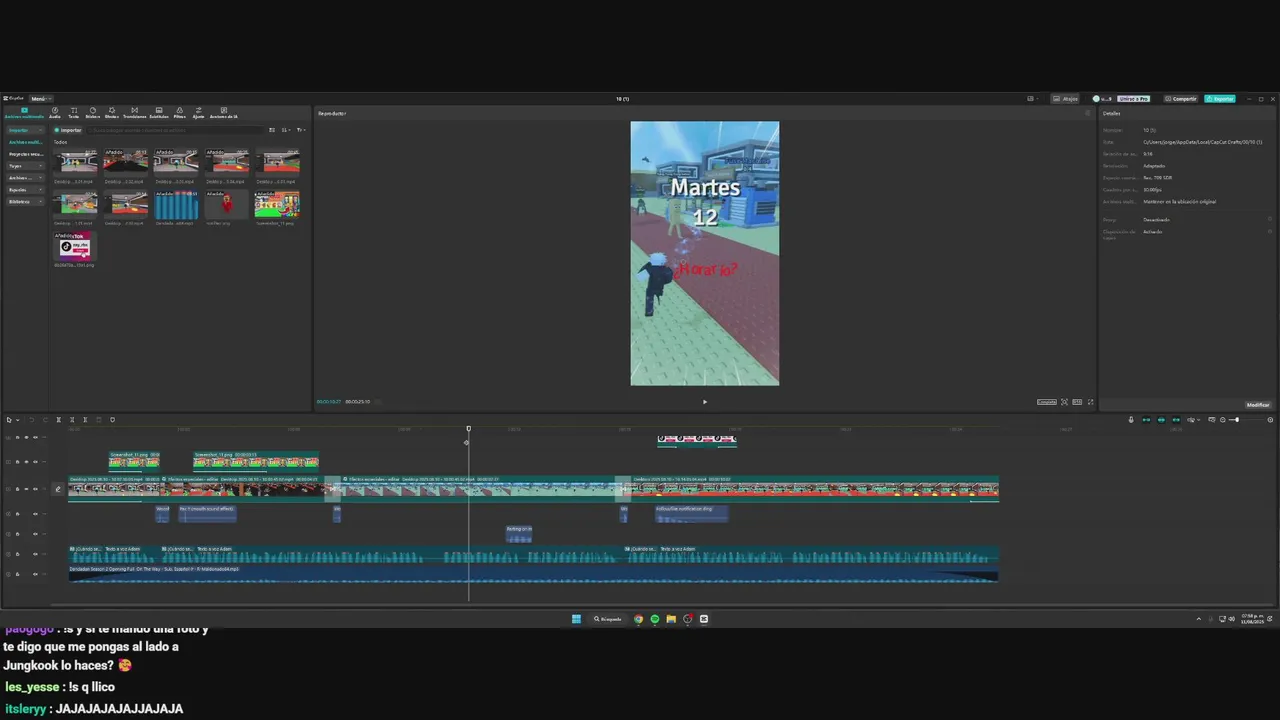Viewport: 1280px width, 720px height.
Task: Lock the main video track
Action: pos(17,489)
